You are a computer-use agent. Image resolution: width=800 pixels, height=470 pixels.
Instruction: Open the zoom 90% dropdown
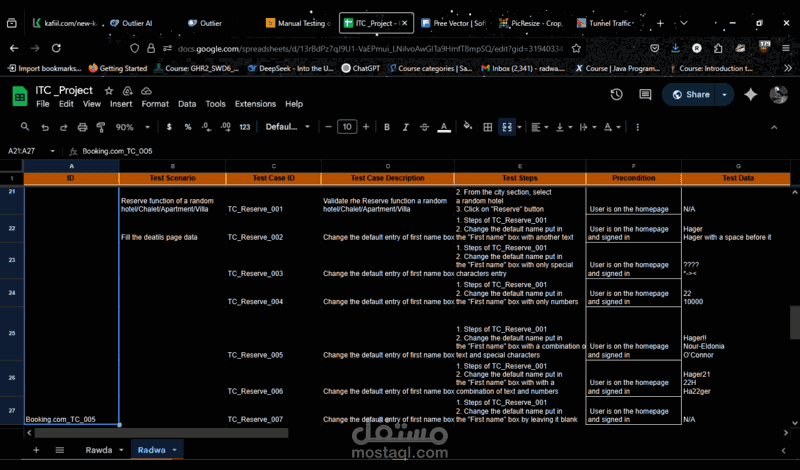point(132,127)
